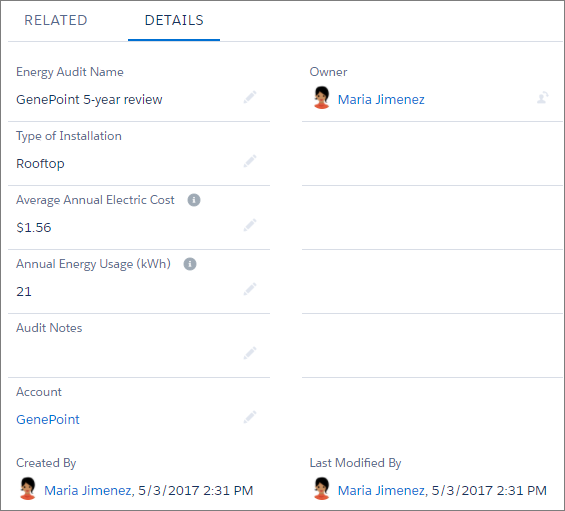Viewport: 565px width, 511px height.
Task: Click the Rooftop installation value
Action: [x=40, y=164]
